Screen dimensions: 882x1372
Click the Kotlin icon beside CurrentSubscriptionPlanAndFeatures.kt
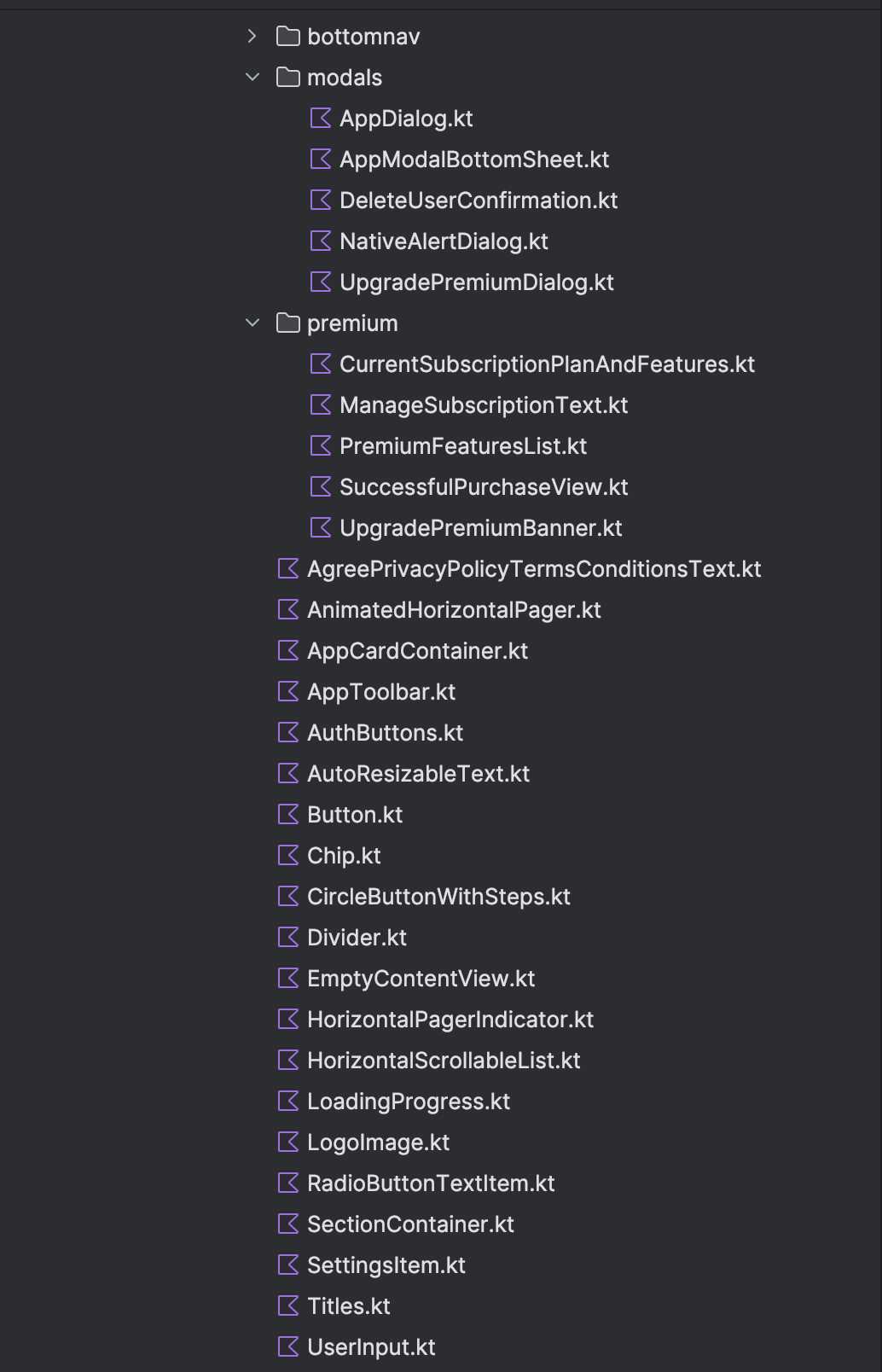[321, 363]
